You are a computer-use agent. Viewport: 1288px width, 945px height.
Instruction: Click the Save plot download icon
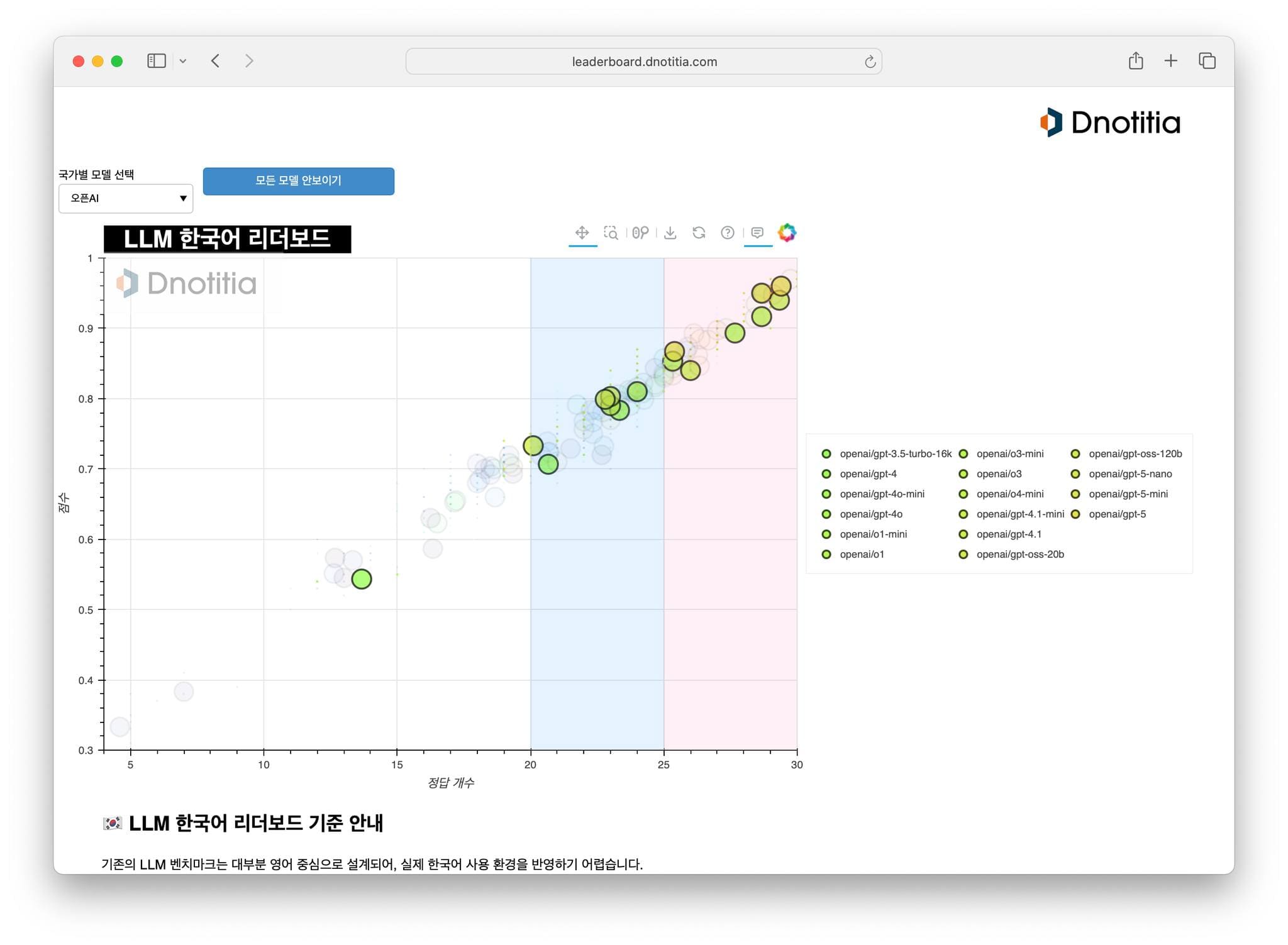[670, 233]
